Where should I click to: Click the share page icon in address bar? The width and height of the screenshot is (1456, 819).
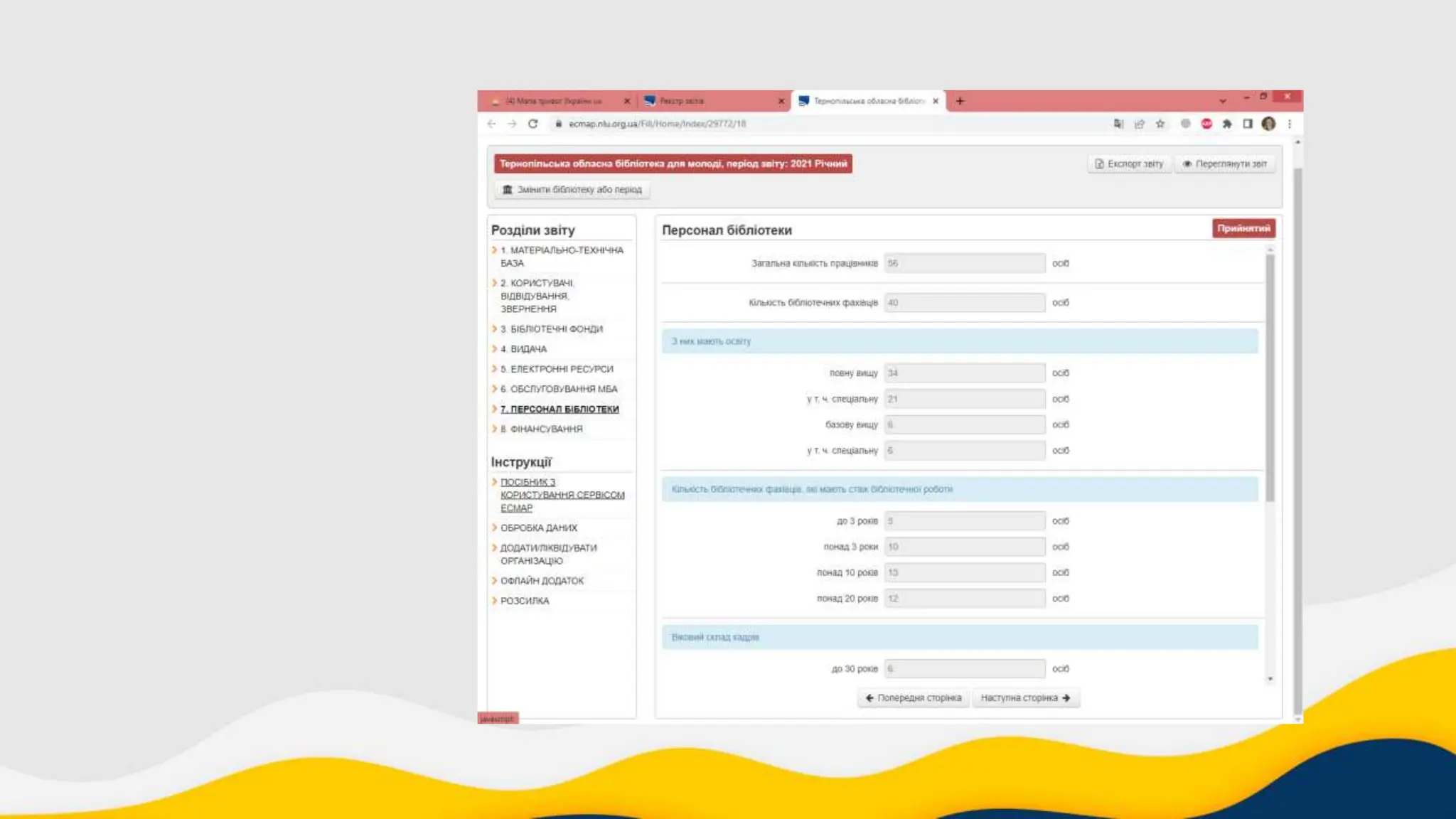pos(1140,124)
